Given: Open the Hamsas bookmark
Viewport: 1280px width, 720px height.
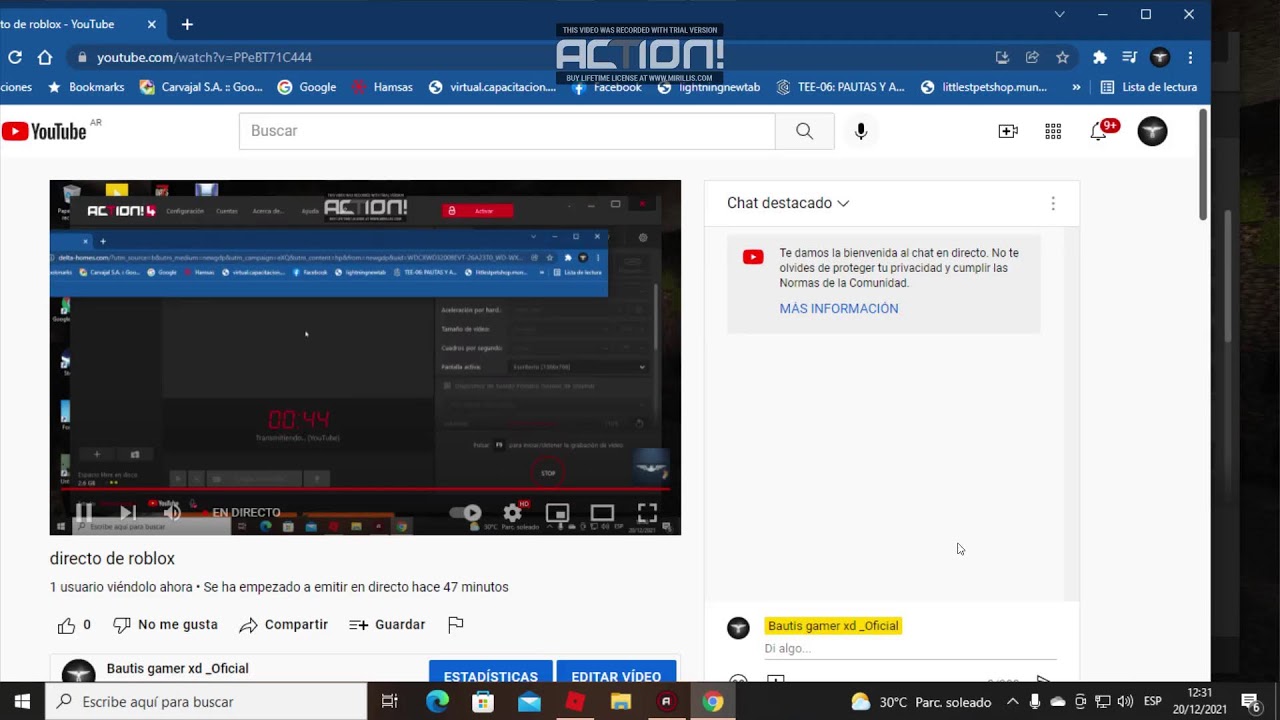Looking at the screenshot, I should click(382, 87).
